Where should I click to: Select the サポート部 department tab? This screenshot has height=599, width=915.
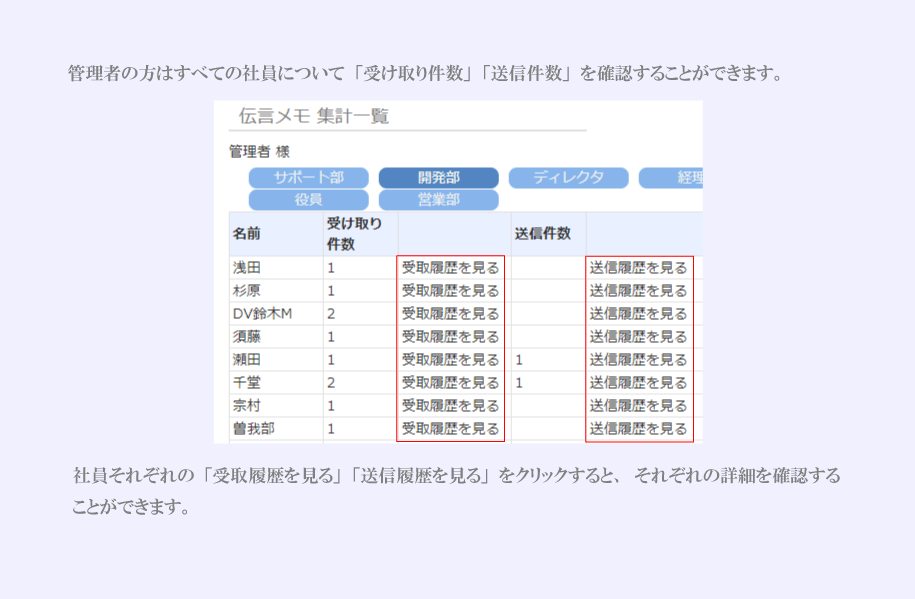(x=309, y=177)
